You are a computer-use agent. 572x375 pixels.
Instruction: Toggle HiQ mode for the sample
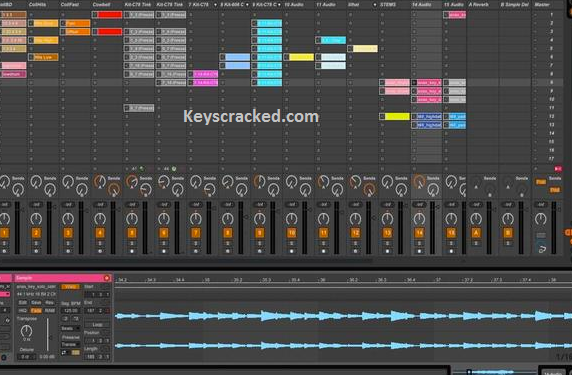pyautogui.click(x=23, y=310)
